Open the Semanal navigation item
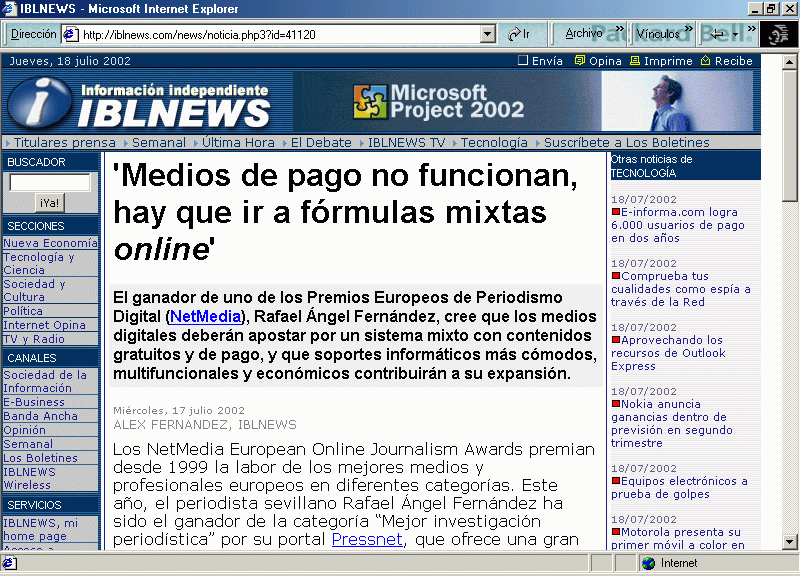Image resolution: width=800 pixels, height=576 pixels. coord(159,142)
